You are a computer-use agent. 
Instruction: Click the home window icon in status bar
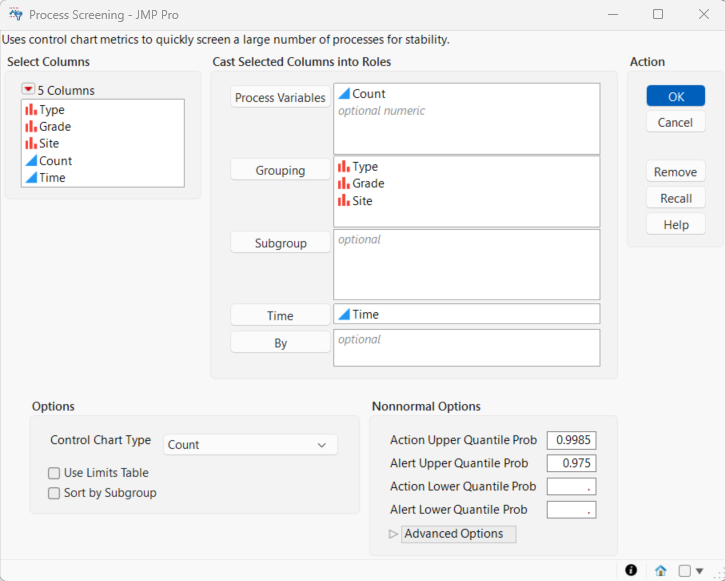click(x=661, y=570)
